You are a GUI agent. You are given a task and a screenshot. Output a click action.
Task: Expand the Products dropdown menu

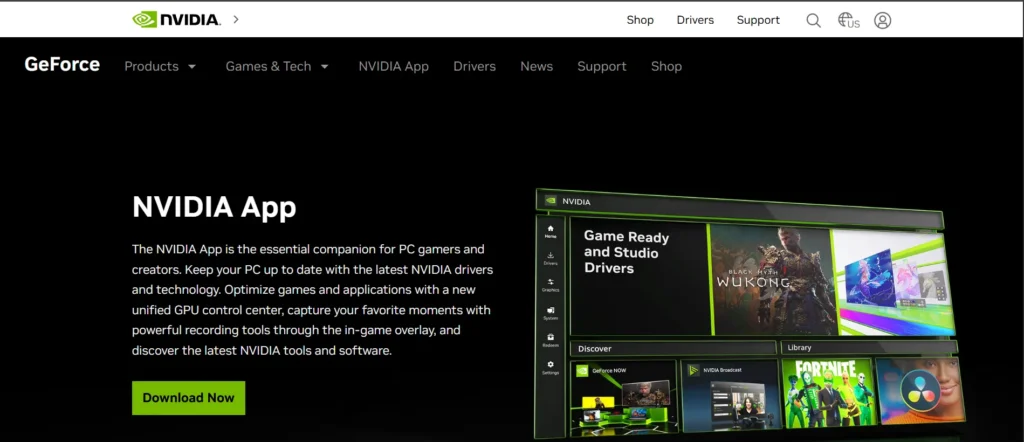[x=160, y=66]
